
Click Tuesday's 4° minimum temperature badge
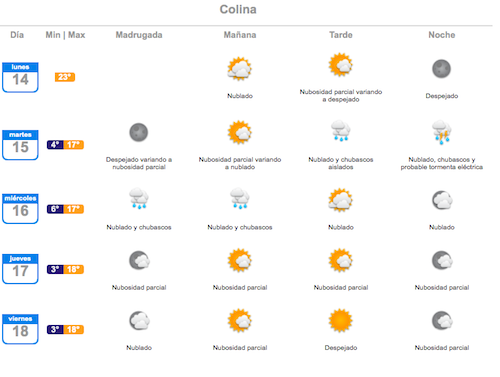point(55,145)
